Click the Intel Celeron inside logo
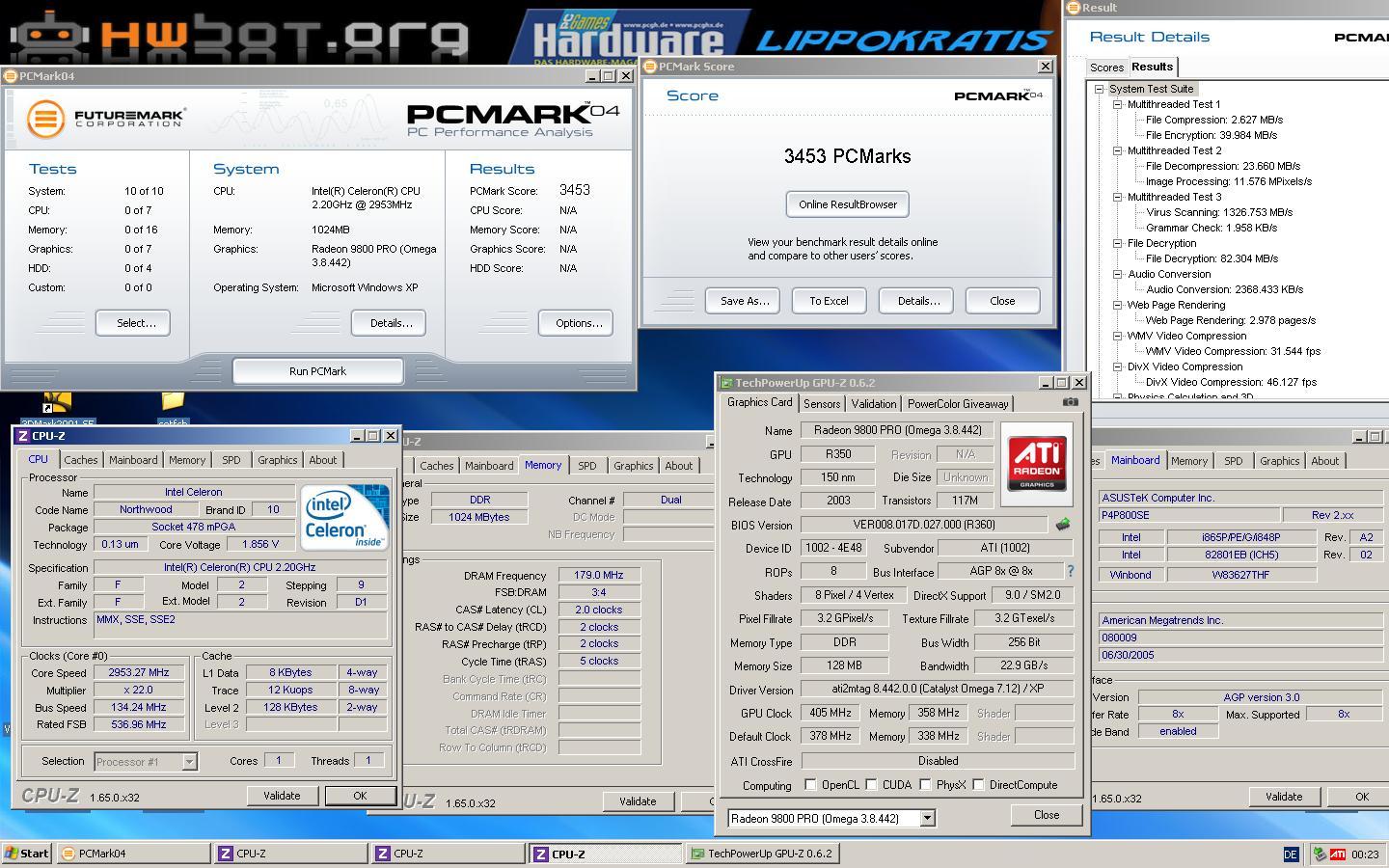 click(x=345, y=518)
